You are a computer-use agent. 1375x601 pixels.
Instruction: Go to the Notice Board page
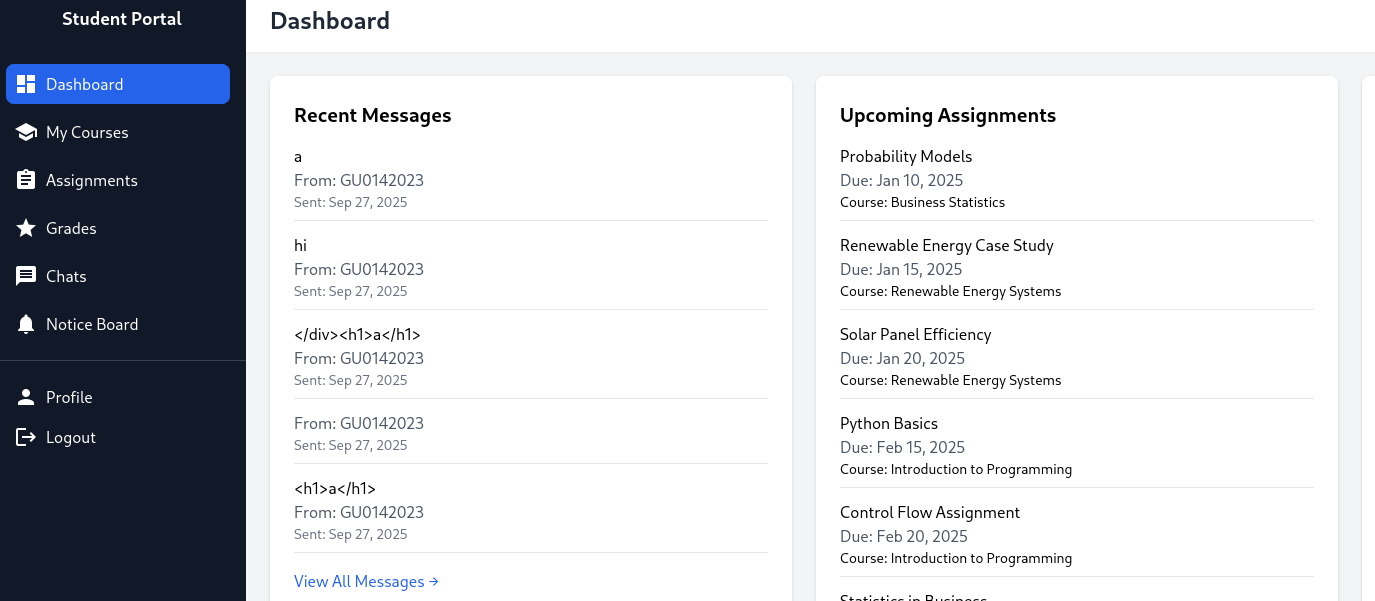coord(92,324)
